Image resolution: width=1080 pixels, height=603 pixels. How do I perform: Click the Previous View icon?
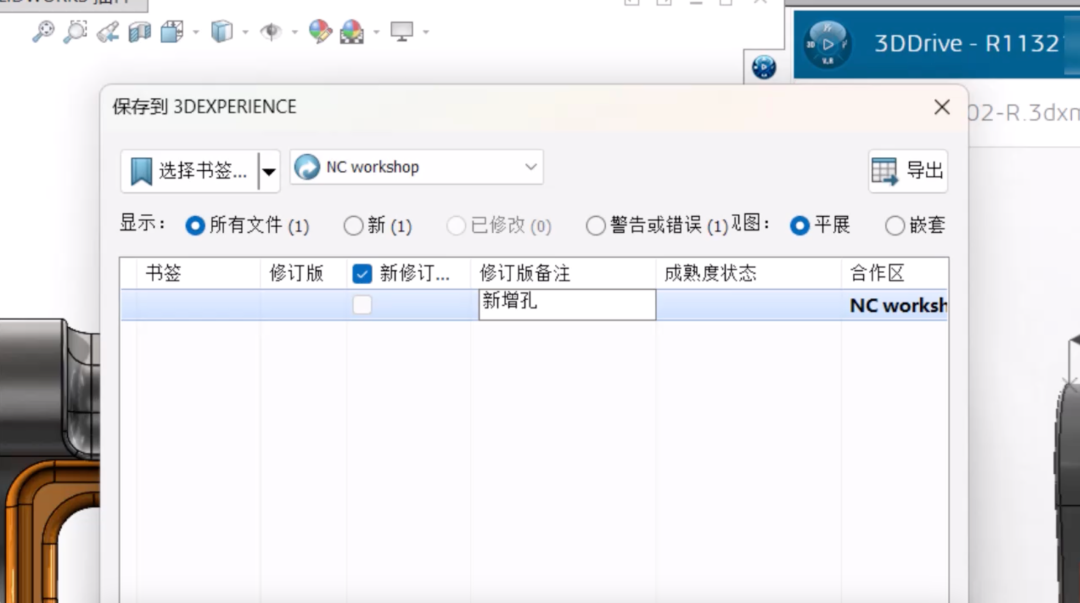[107, 32]
